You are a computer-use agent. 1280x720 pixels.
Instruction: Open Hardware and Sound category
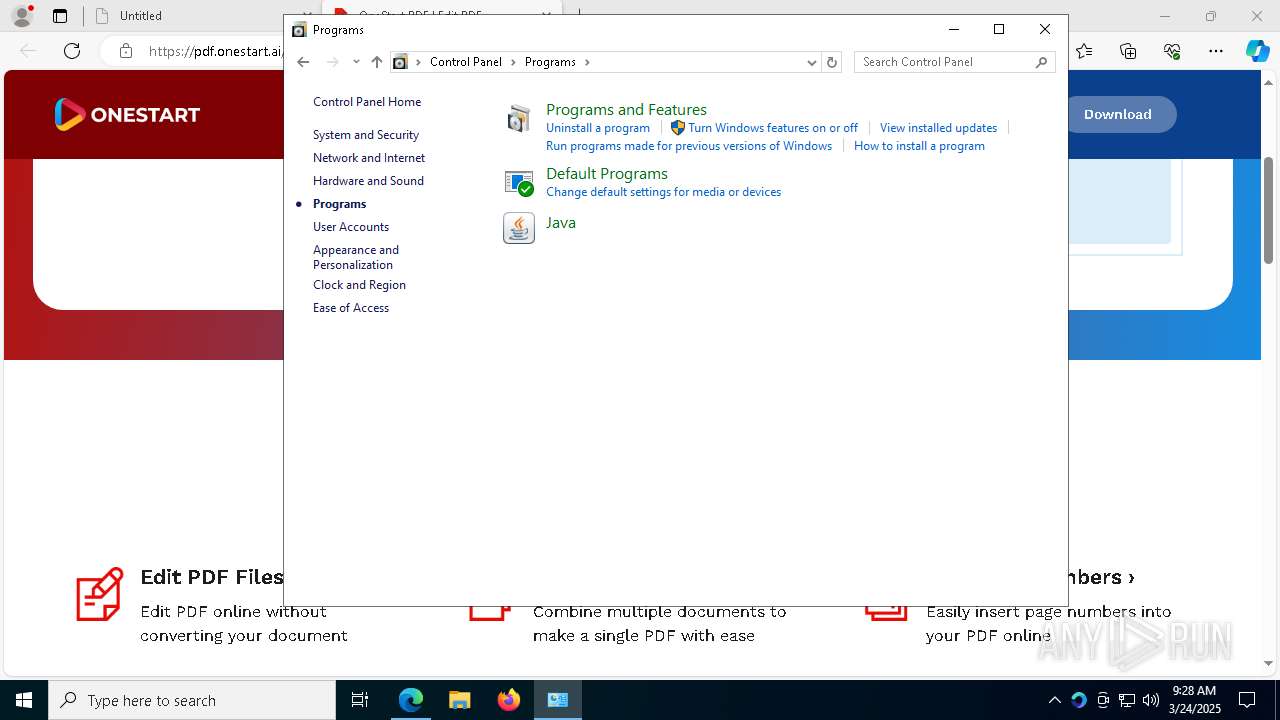point(368,181)
